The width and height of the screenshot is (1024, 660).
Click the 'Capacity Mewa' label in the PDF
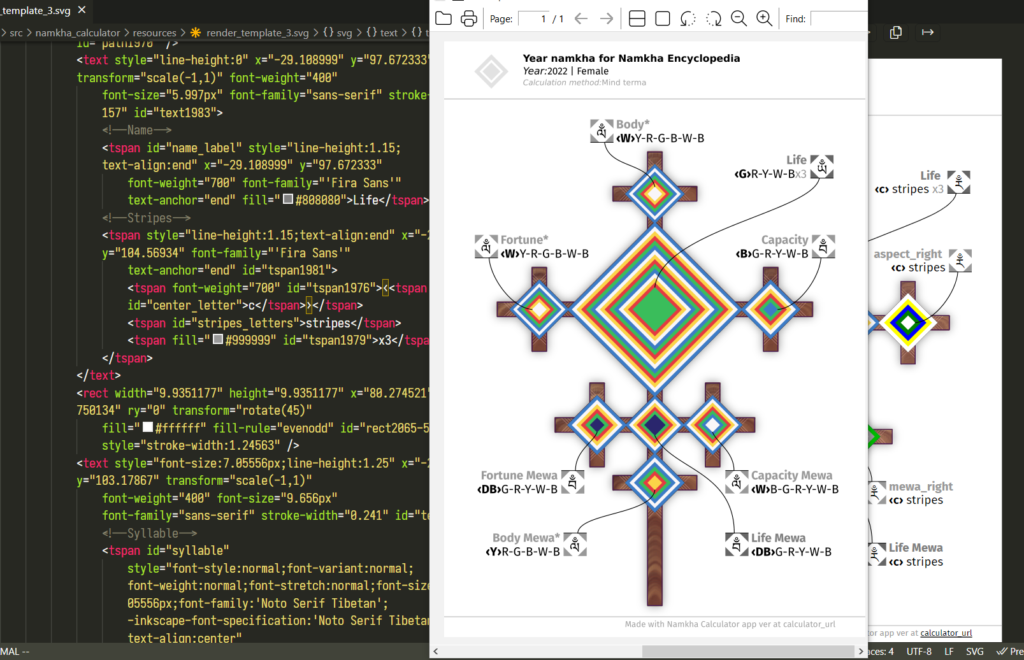click(792, 475)
